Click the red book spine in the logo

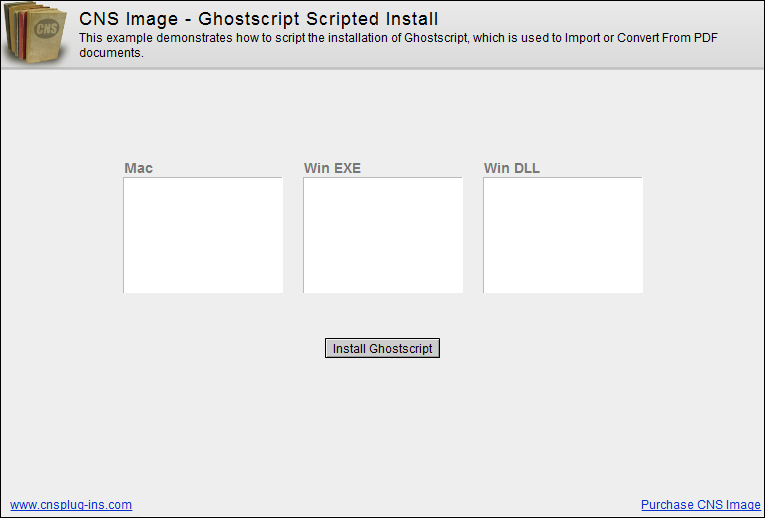tap(22, 34)
